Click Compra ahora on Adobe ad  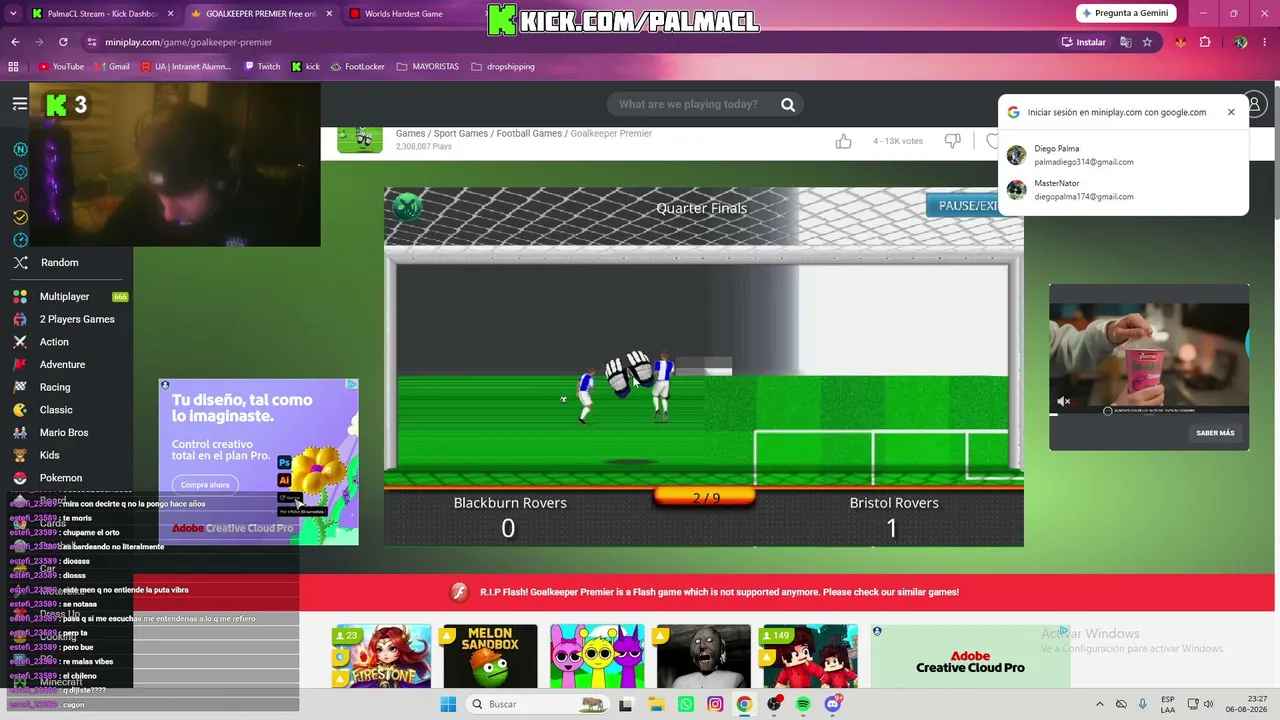coord(205,485)
